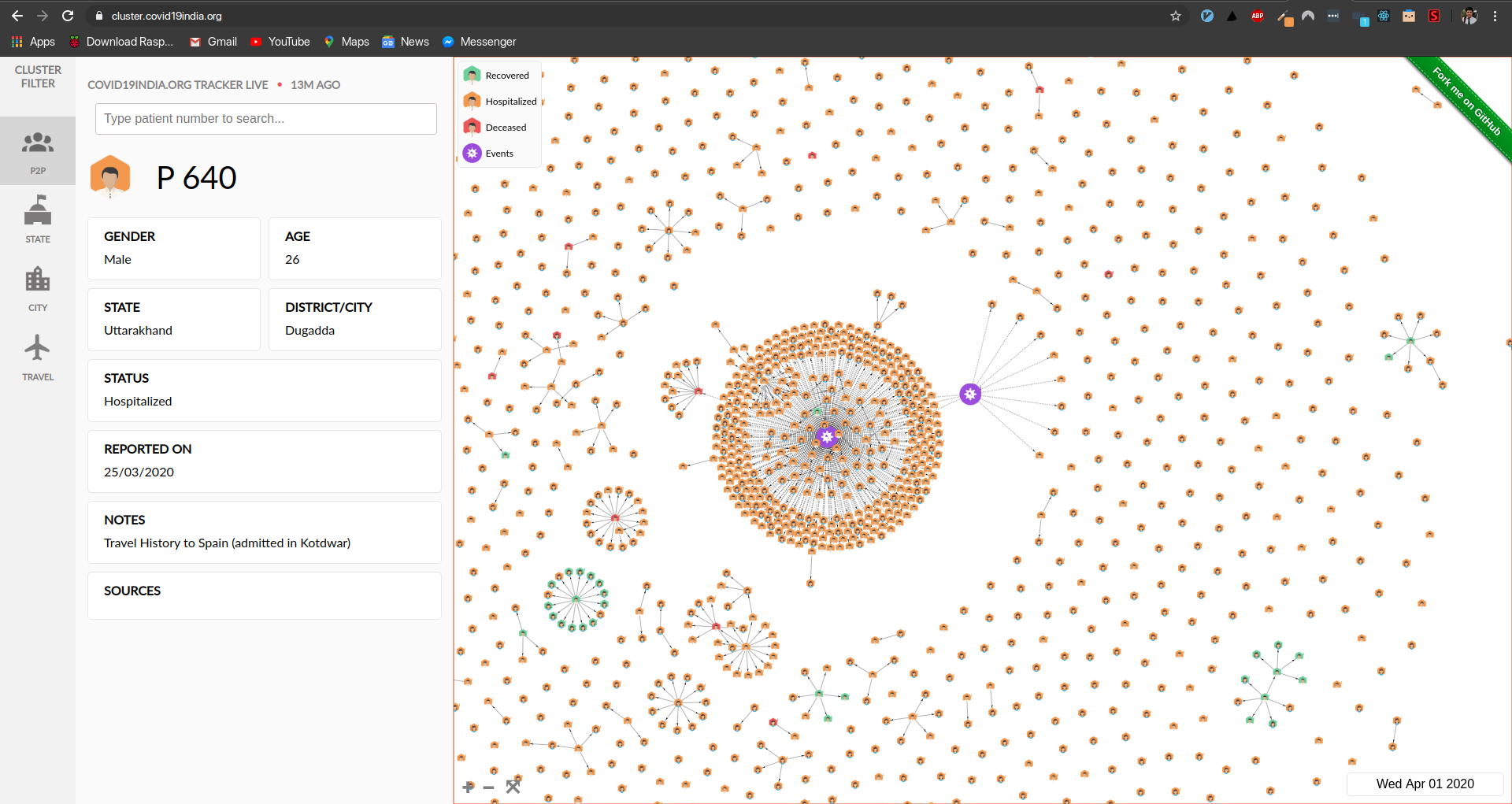Open Messenger bookmark

coord(479,42)
